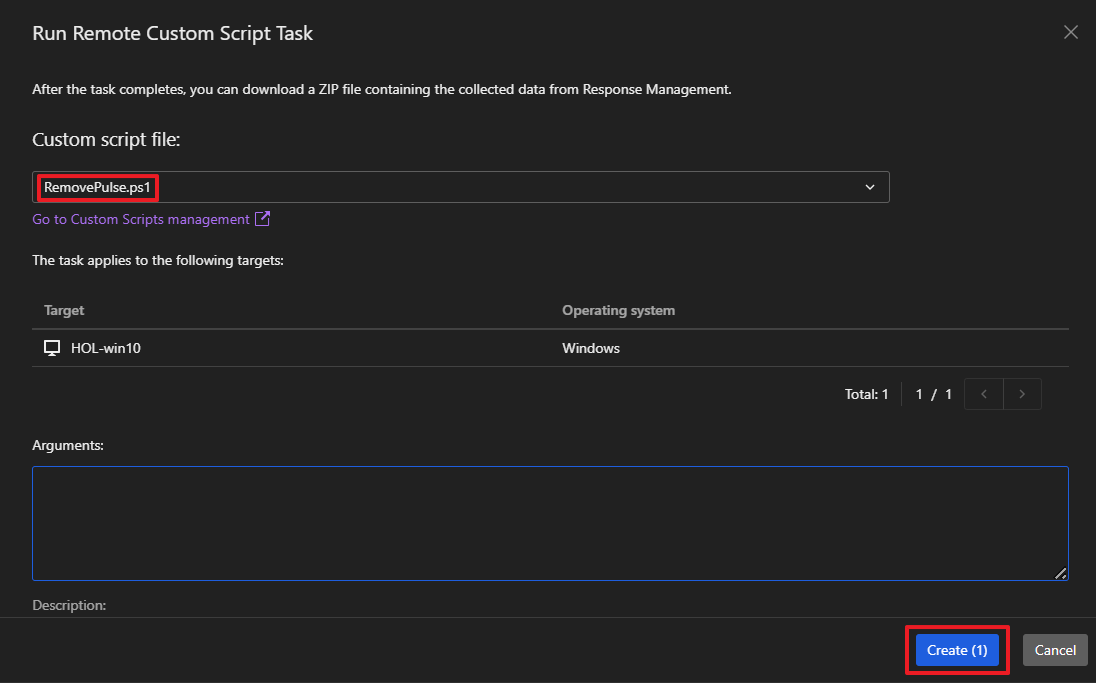Select the RemovePulse.ps1 script name text
Screen dimensions: 1096x683
pyautogui.click(x=97, y=187)
